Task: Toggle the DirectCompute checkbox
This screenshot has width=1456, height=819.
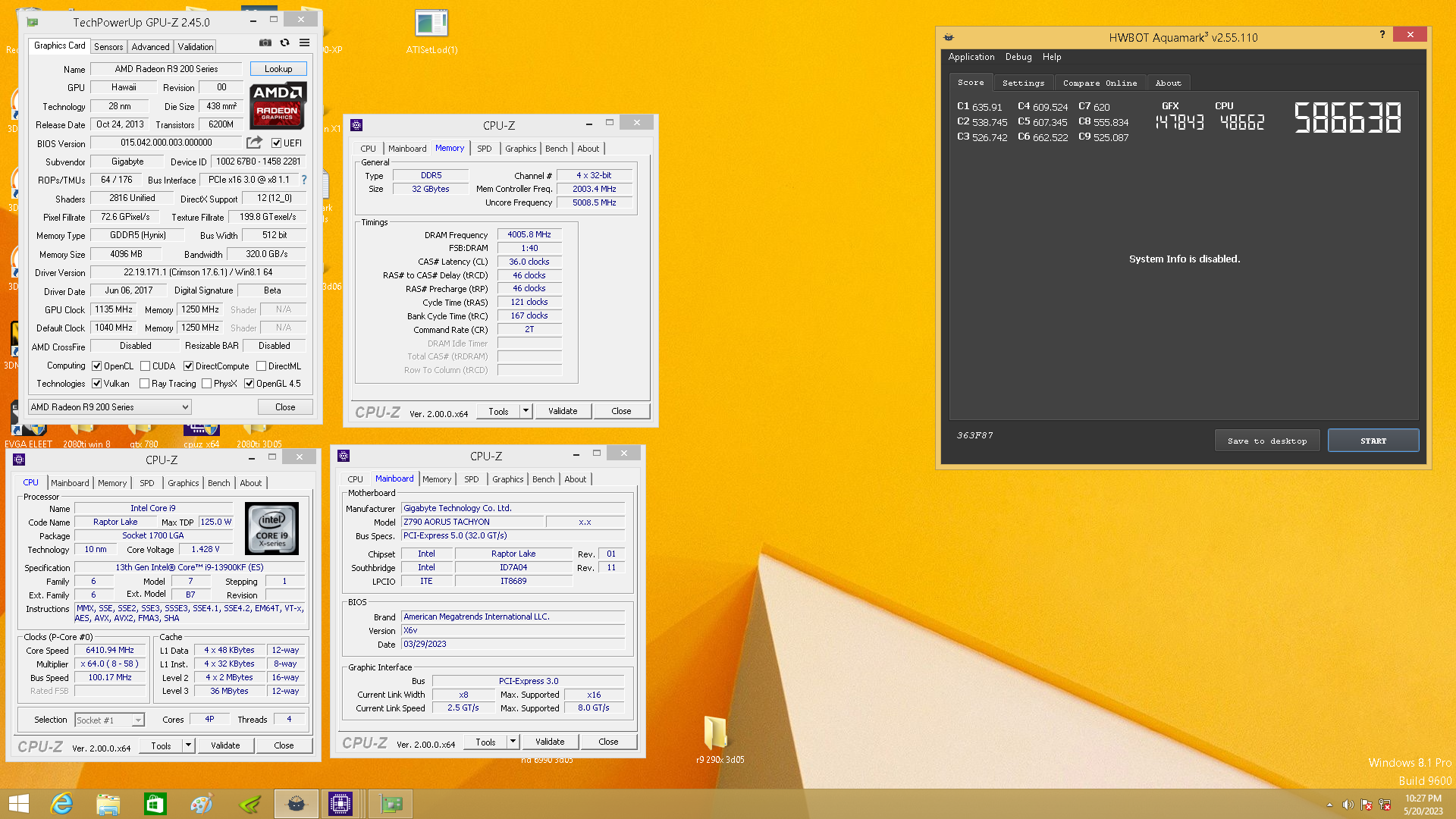Action: coord(188,366)
